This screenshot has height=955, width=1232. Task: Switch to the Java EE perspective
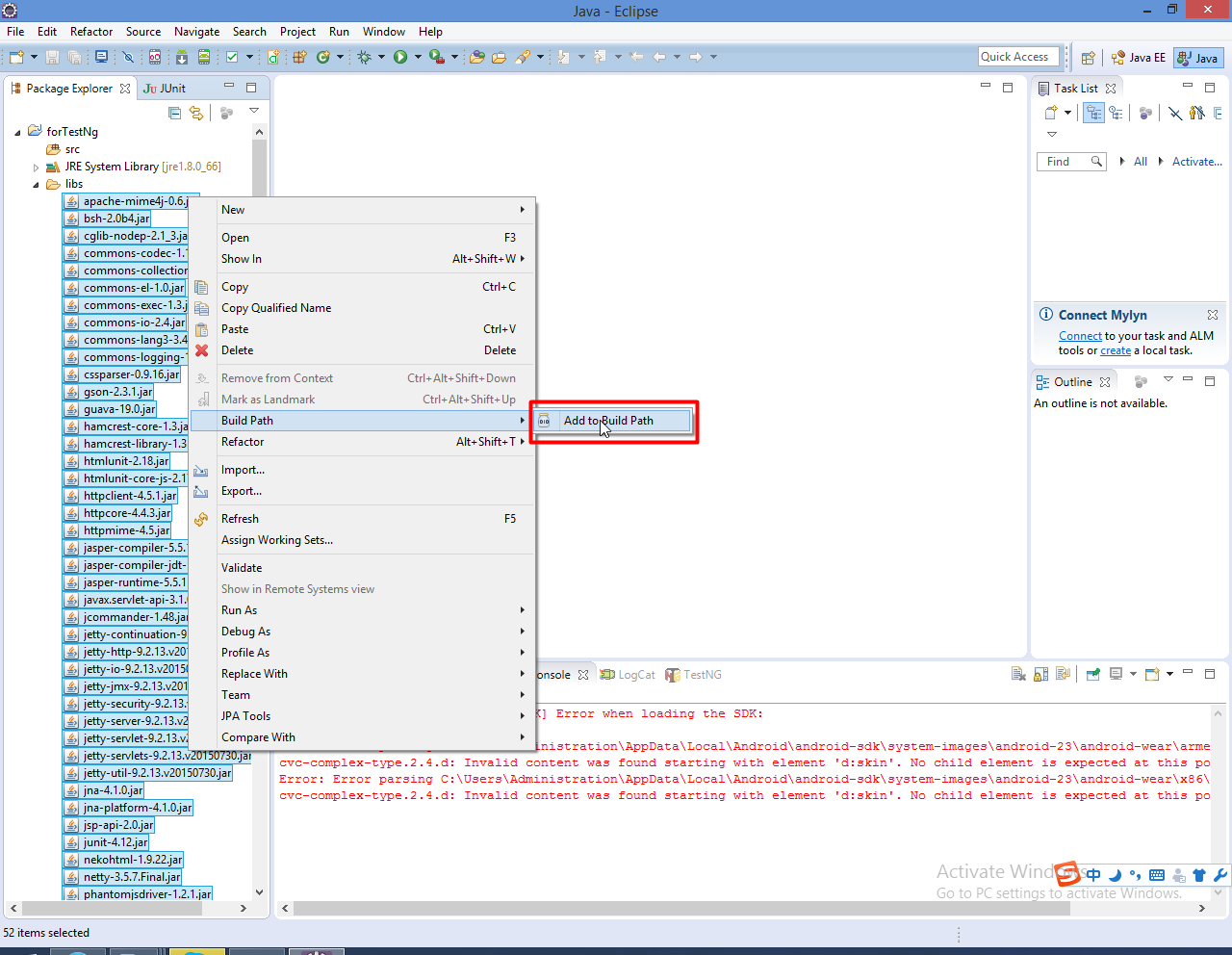pos(1138,58)
